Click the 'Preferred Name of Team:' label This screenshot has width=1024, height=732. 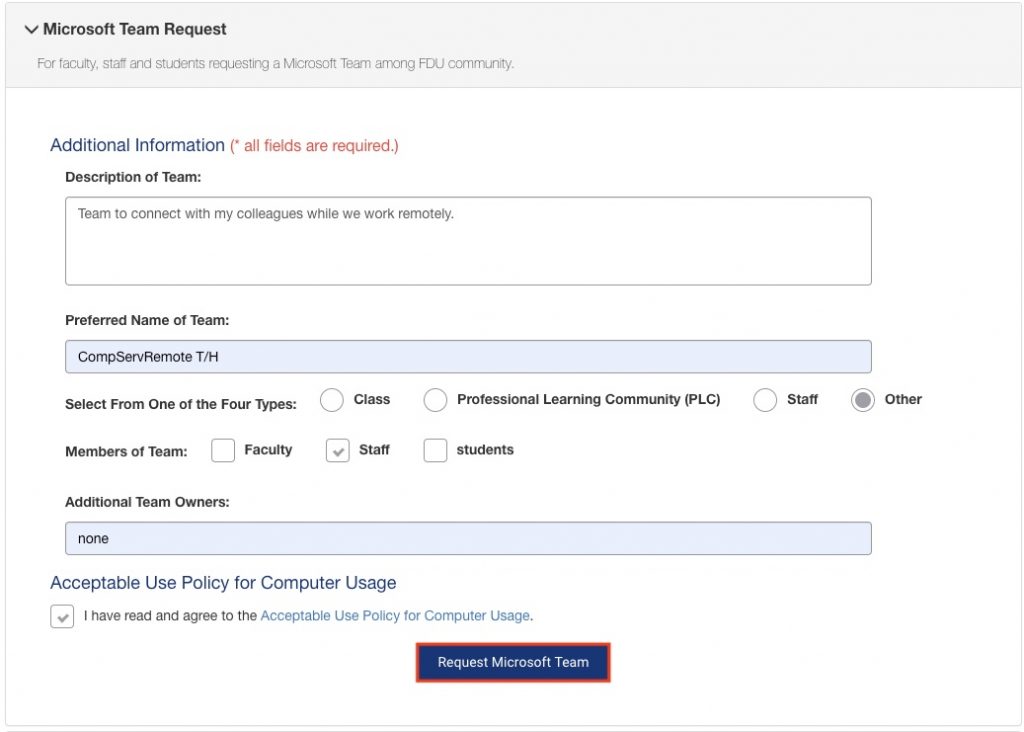pyautogui.click(x=147, y=320)
